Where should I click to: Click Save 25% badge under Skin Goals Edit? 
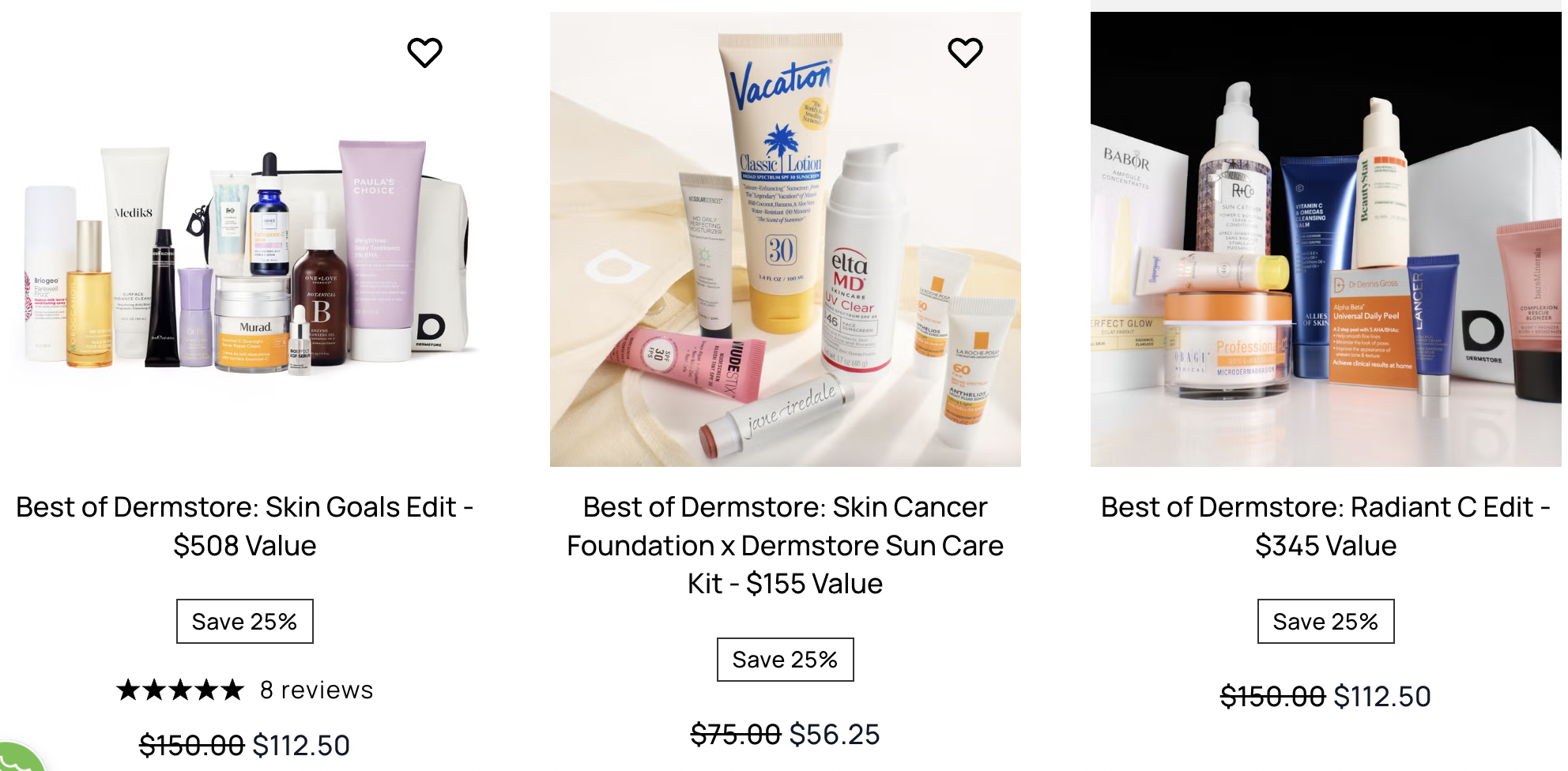[x=245, y=622]
